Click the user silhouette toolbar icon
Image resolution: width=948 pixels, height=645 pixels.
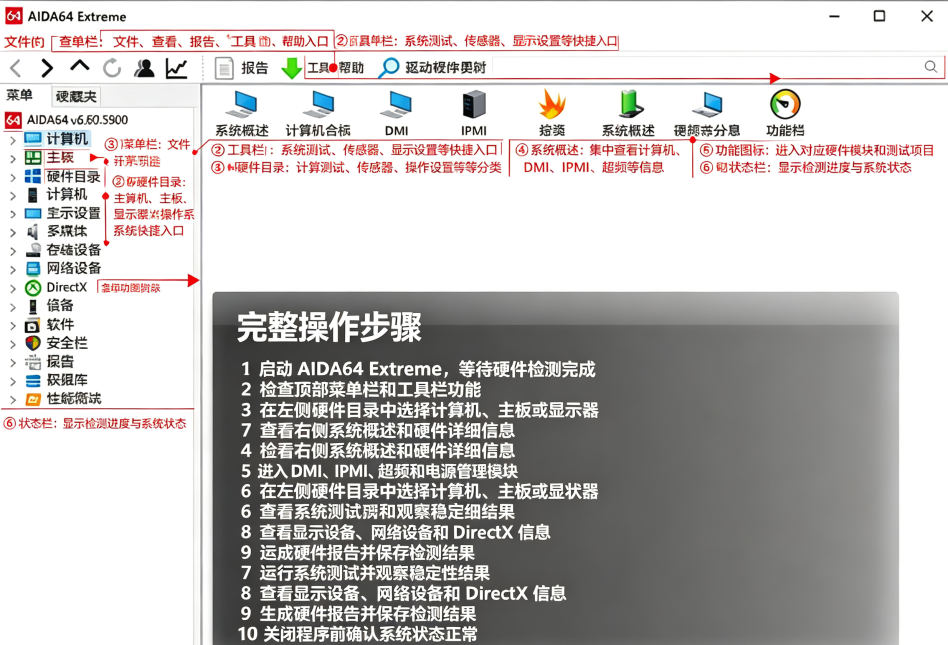(144, 68)
